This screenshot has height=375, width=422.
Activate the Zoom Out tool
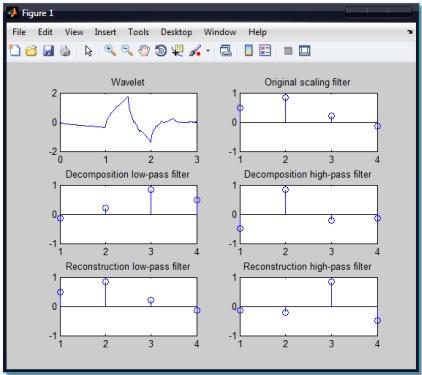coord(127,51)
